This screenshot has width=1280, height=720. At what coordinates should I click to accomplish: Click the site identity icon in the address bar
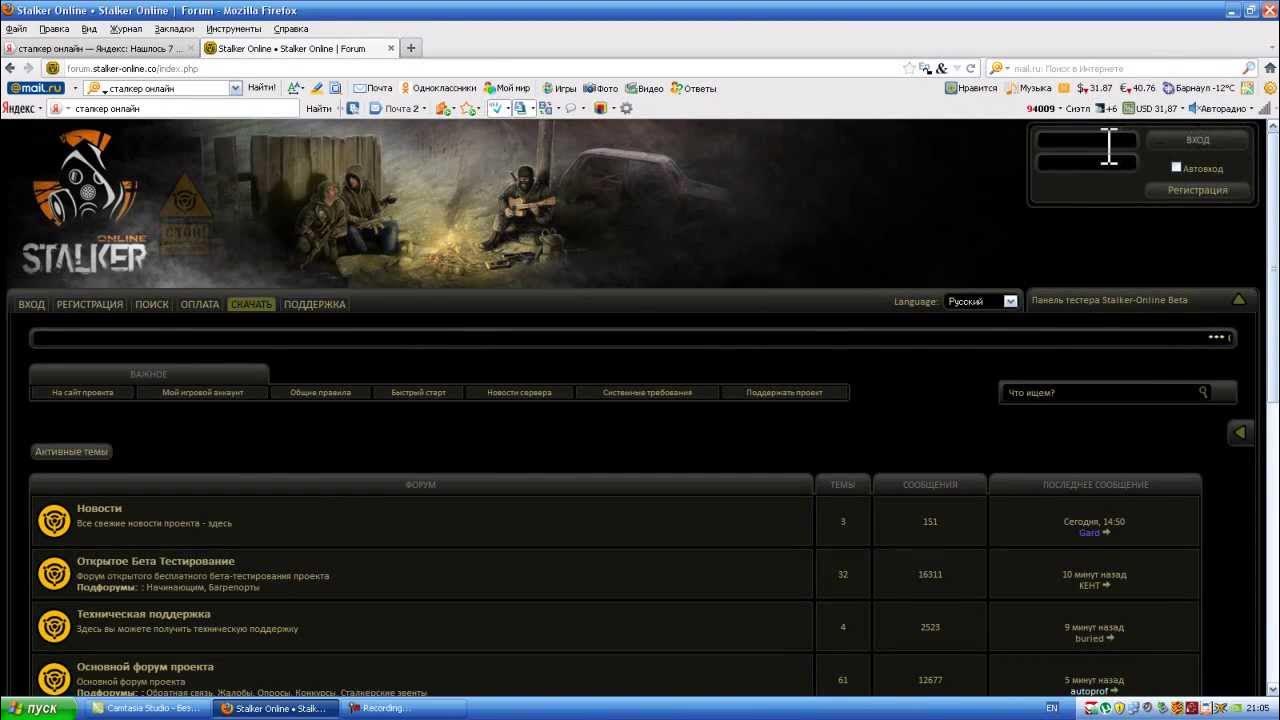point(53,68)
